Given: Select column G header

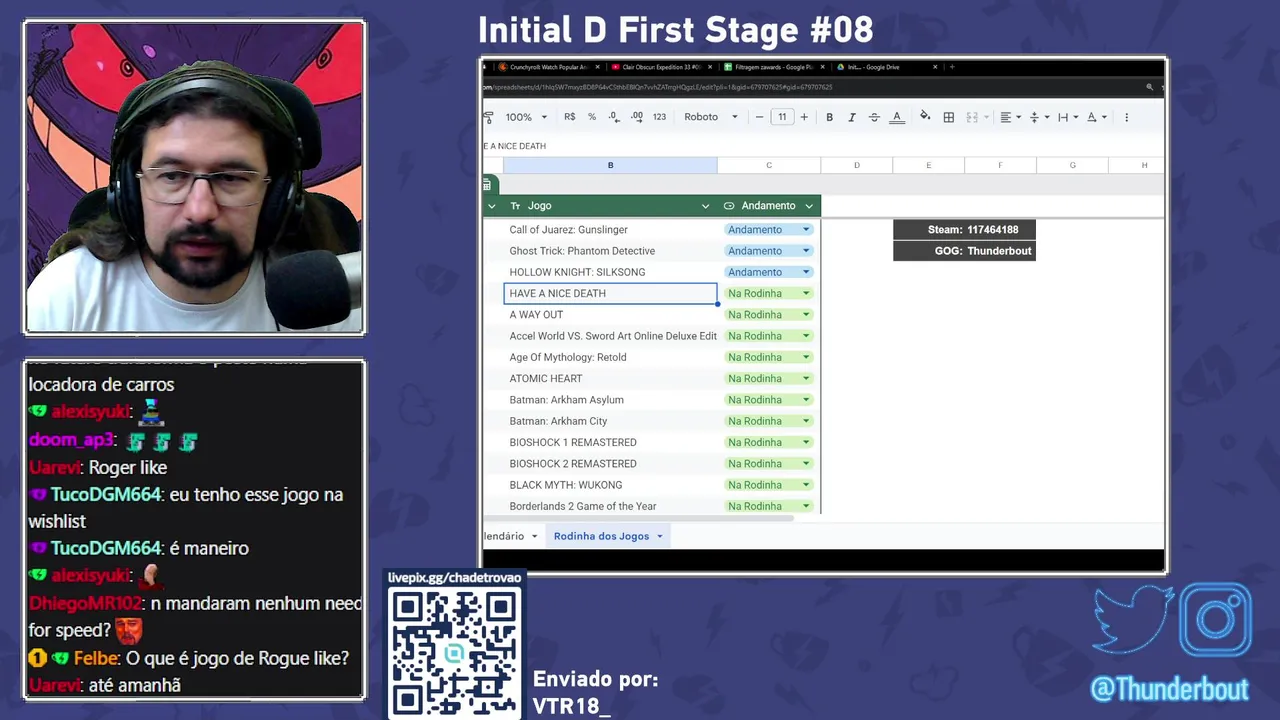Looking at the screenshot, I should [x=1073, y=165].
